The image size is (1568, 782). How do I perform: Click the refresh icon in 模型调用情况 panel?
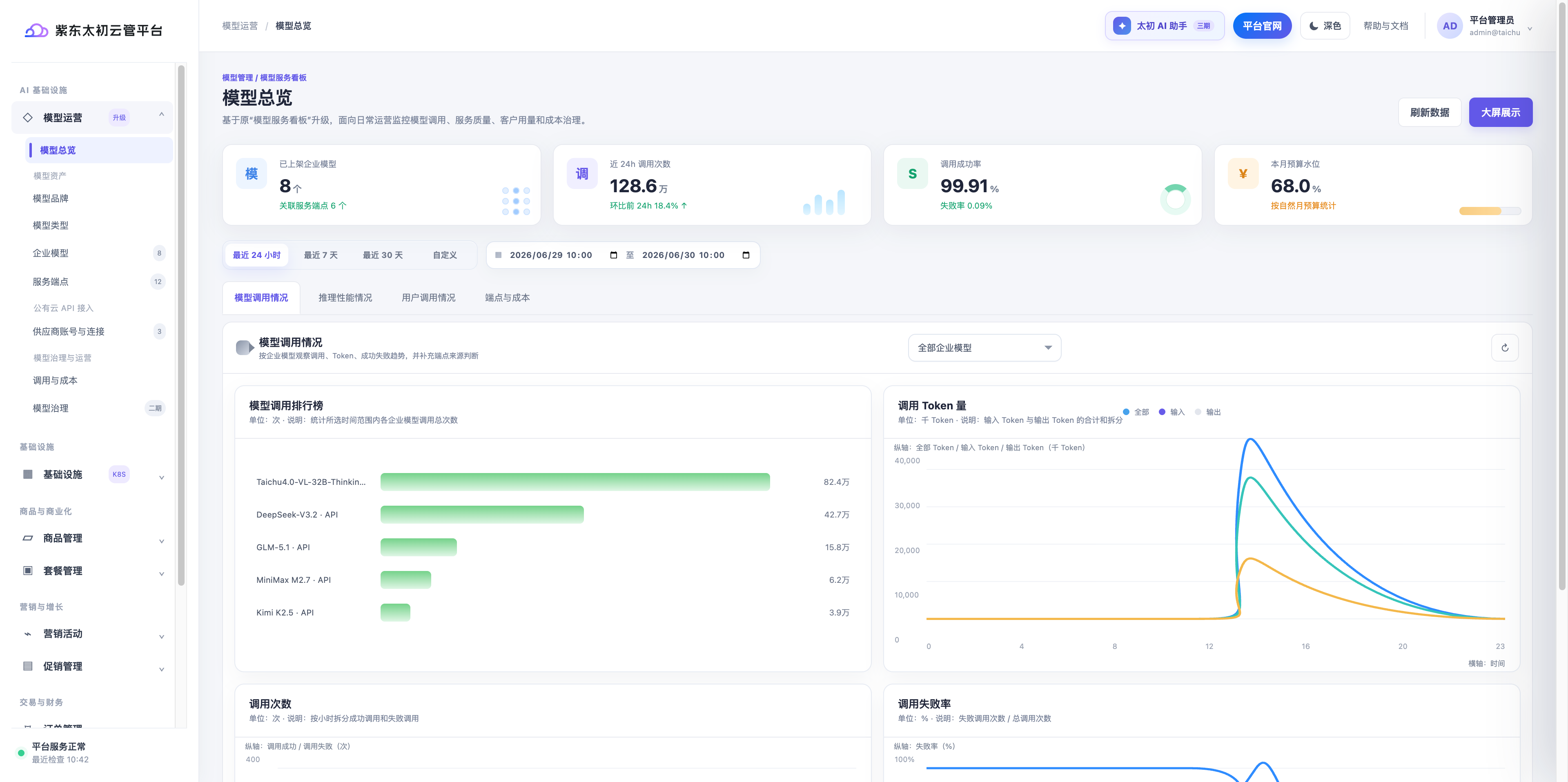[1505, 347]
